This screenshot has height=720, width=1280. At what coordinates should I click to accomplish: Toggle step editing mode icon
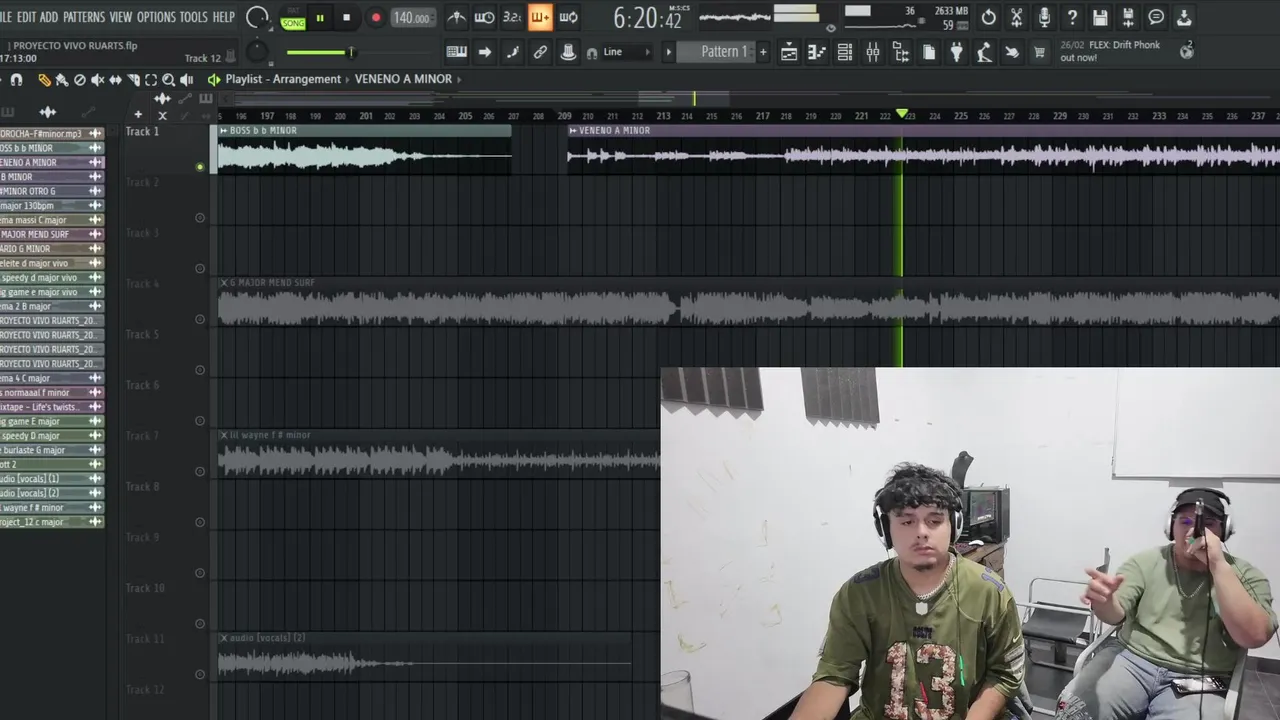[x=512, y=52]
